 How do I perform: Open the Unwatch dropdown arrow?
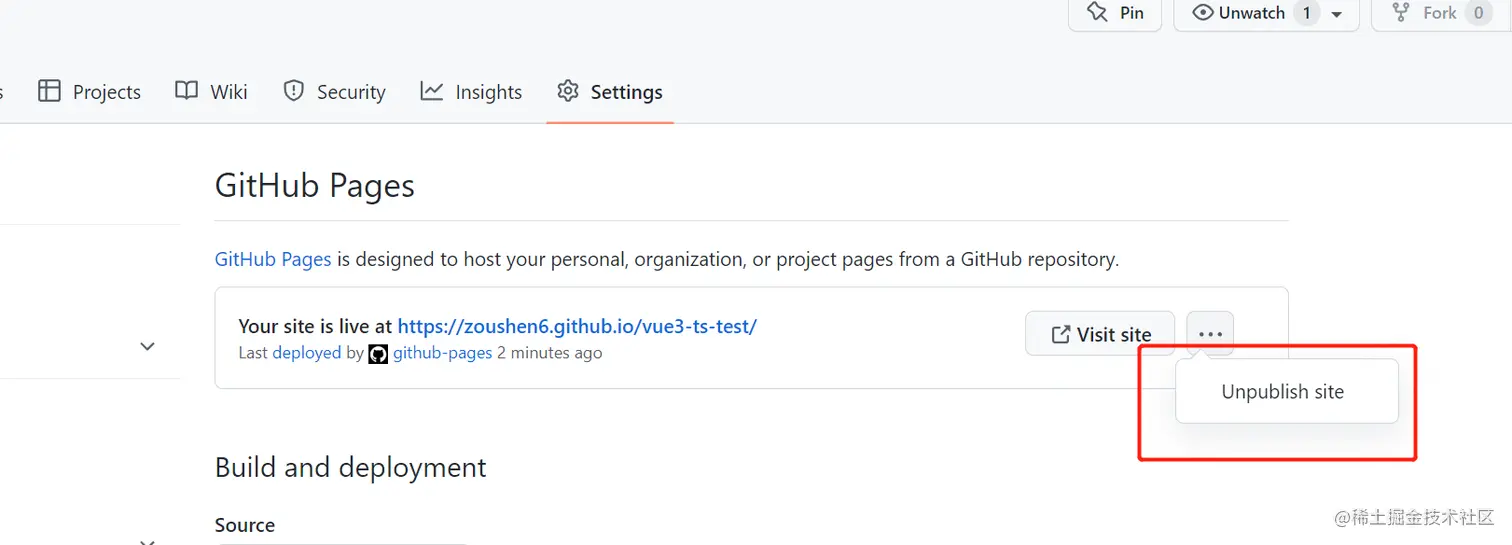[x=1337, y=14]
